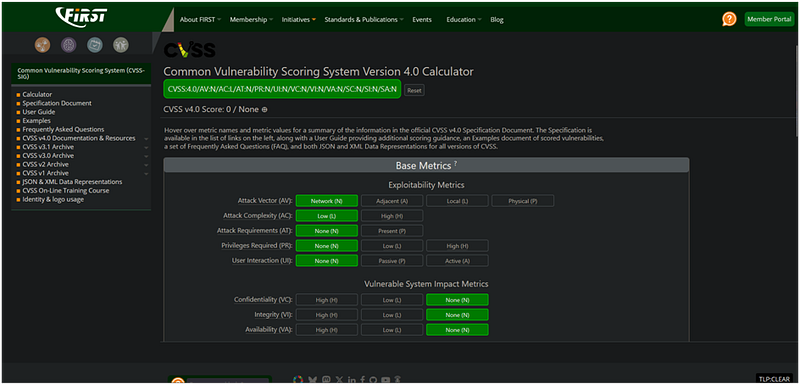Open the Standards & Publications dropdown

[x=364, y=19]
